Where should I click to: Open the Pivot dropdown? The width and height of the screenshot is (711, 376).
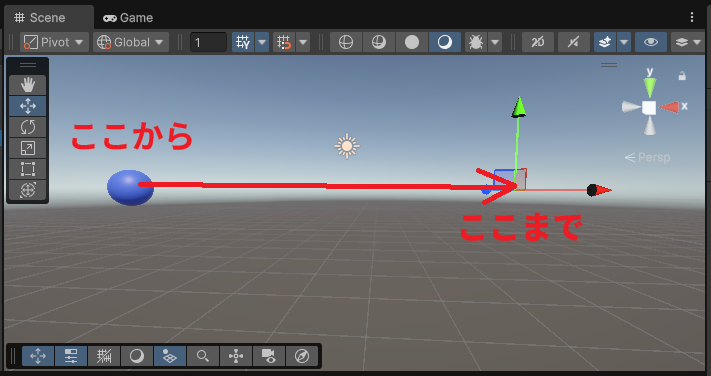54,42
